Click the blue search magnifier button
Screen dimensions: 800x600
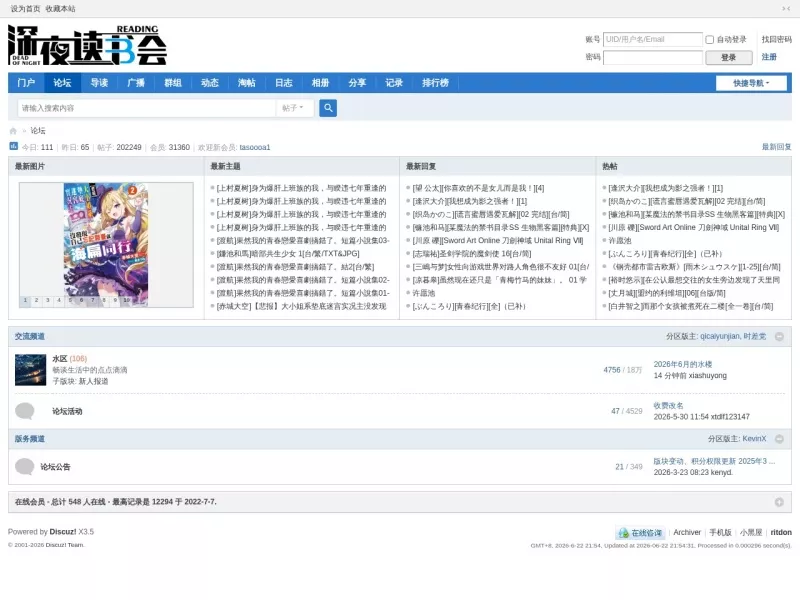click(x=328, y=108)
